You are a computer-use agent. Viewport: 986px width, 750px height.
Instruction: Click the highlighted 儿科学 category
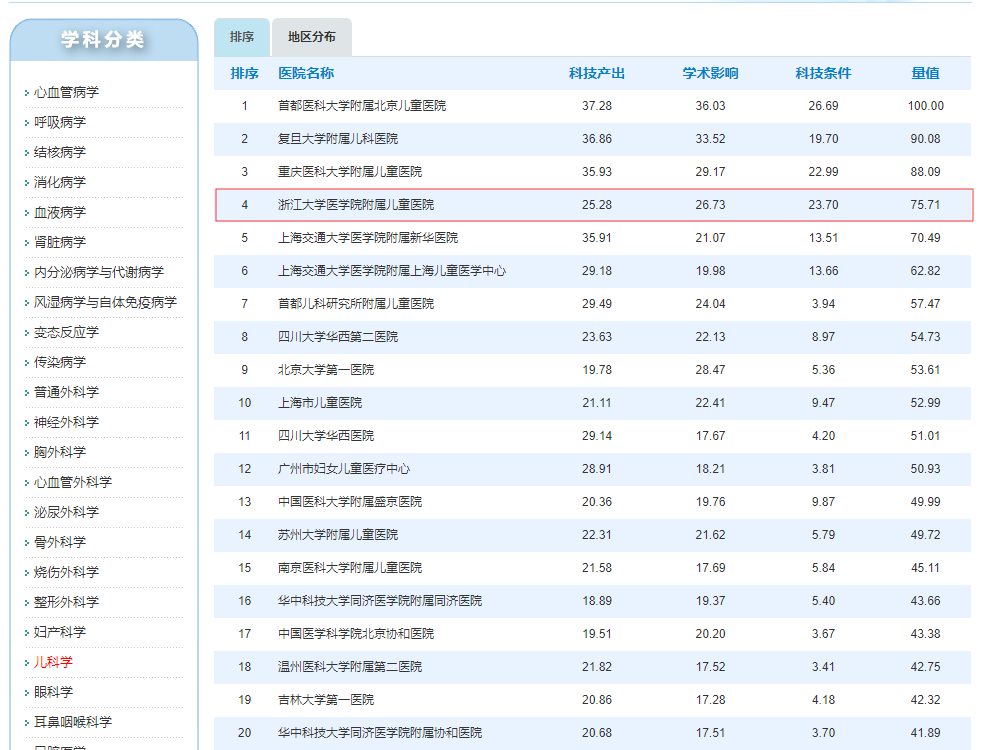pos(53,662)
